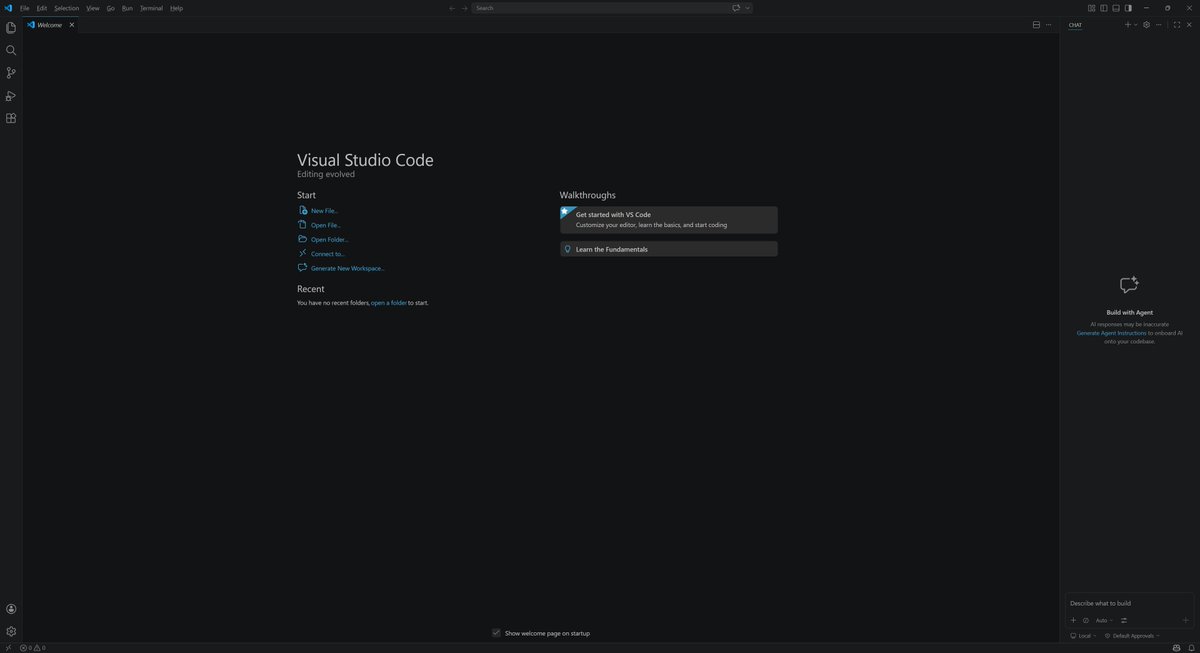
Task: Expand the dropdown next to title bar chat icon
Action: 747,8
